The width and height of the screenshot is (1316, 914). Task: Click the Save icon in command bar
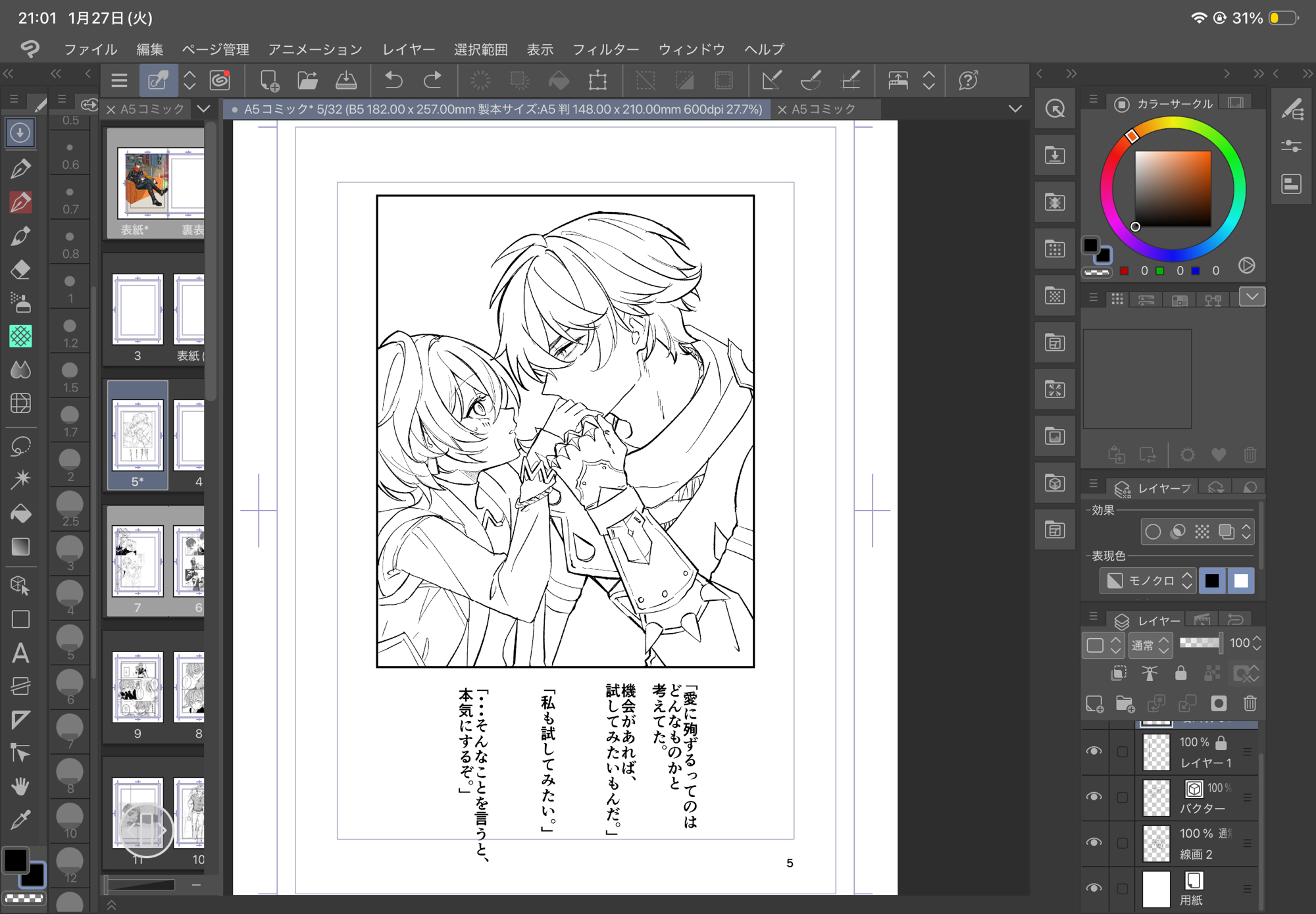346,81
